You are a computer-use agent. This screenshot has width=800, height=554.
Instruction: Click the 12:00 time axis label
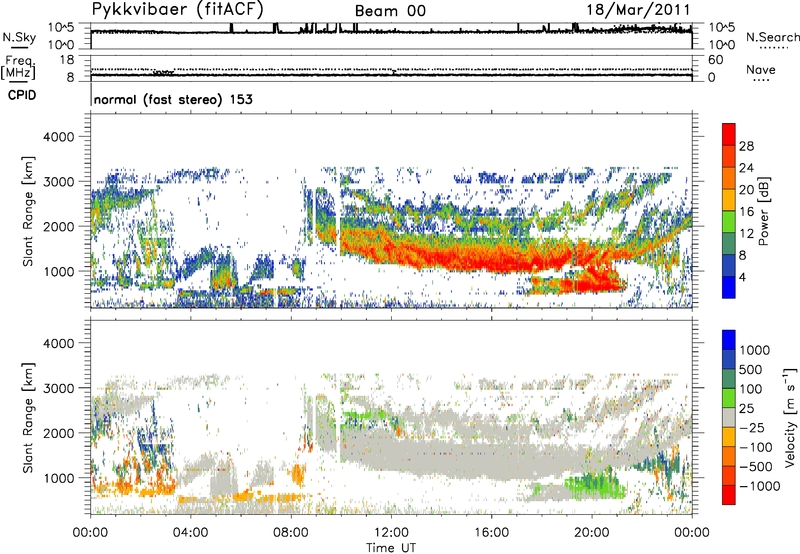click(x=391, y=533)
